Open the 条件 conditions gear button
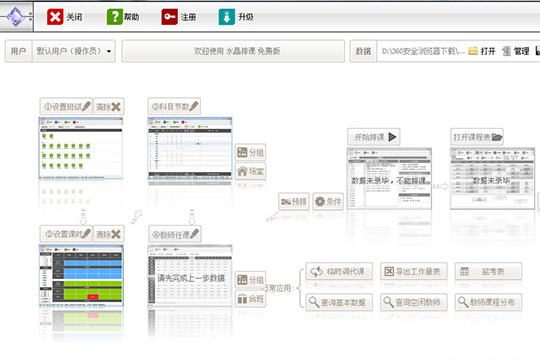 pos(328,202)
